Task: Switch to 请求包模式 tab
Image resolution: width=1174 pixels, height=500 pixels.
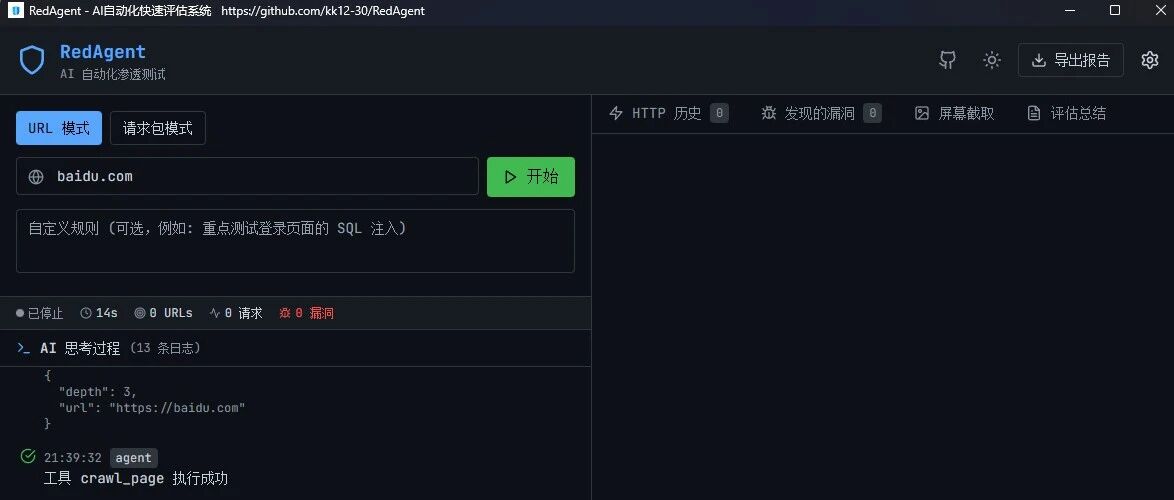Action: click(x=158, y=128)
